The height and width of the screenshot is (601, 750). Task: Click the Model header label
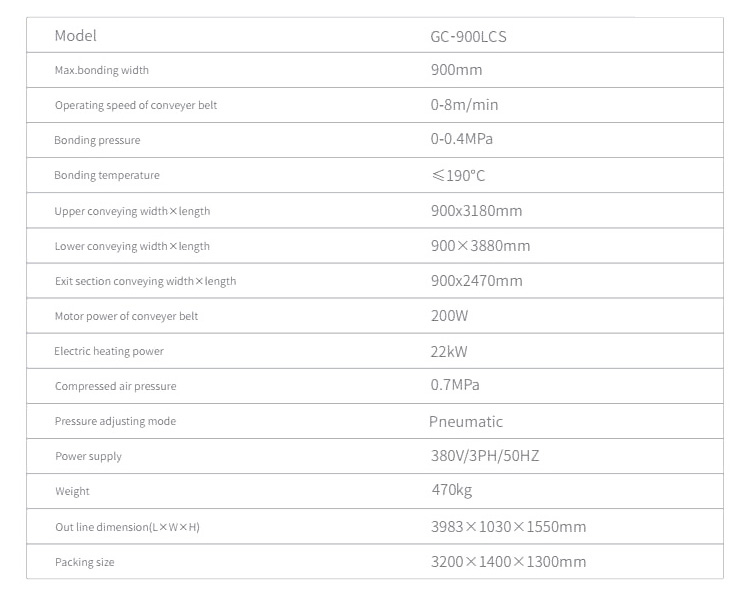tap(75, 36)
